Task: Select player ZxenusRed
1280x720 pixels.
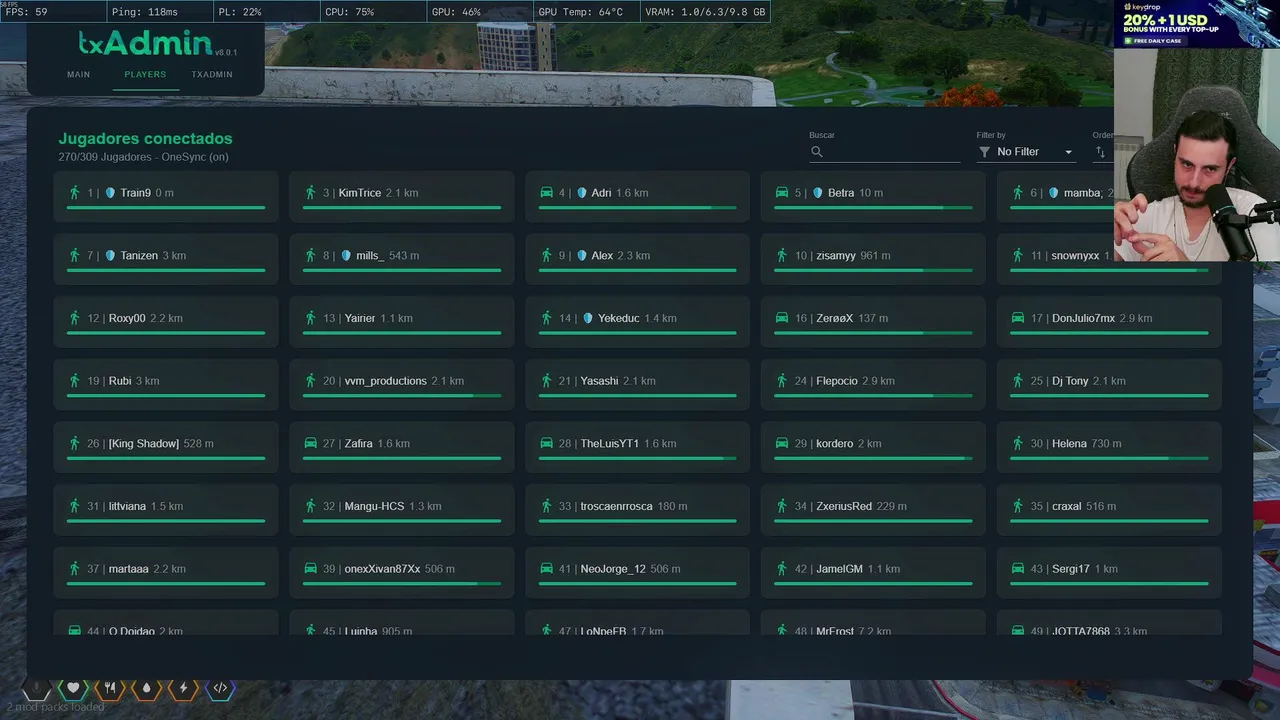Action: [x=873, y=510]
